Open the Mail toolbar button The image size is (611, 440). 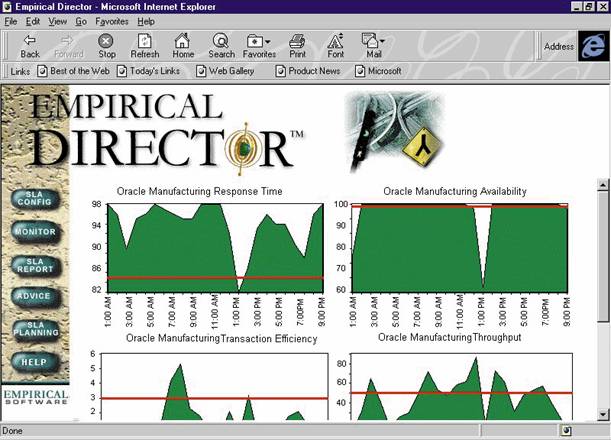click(373, 46)
